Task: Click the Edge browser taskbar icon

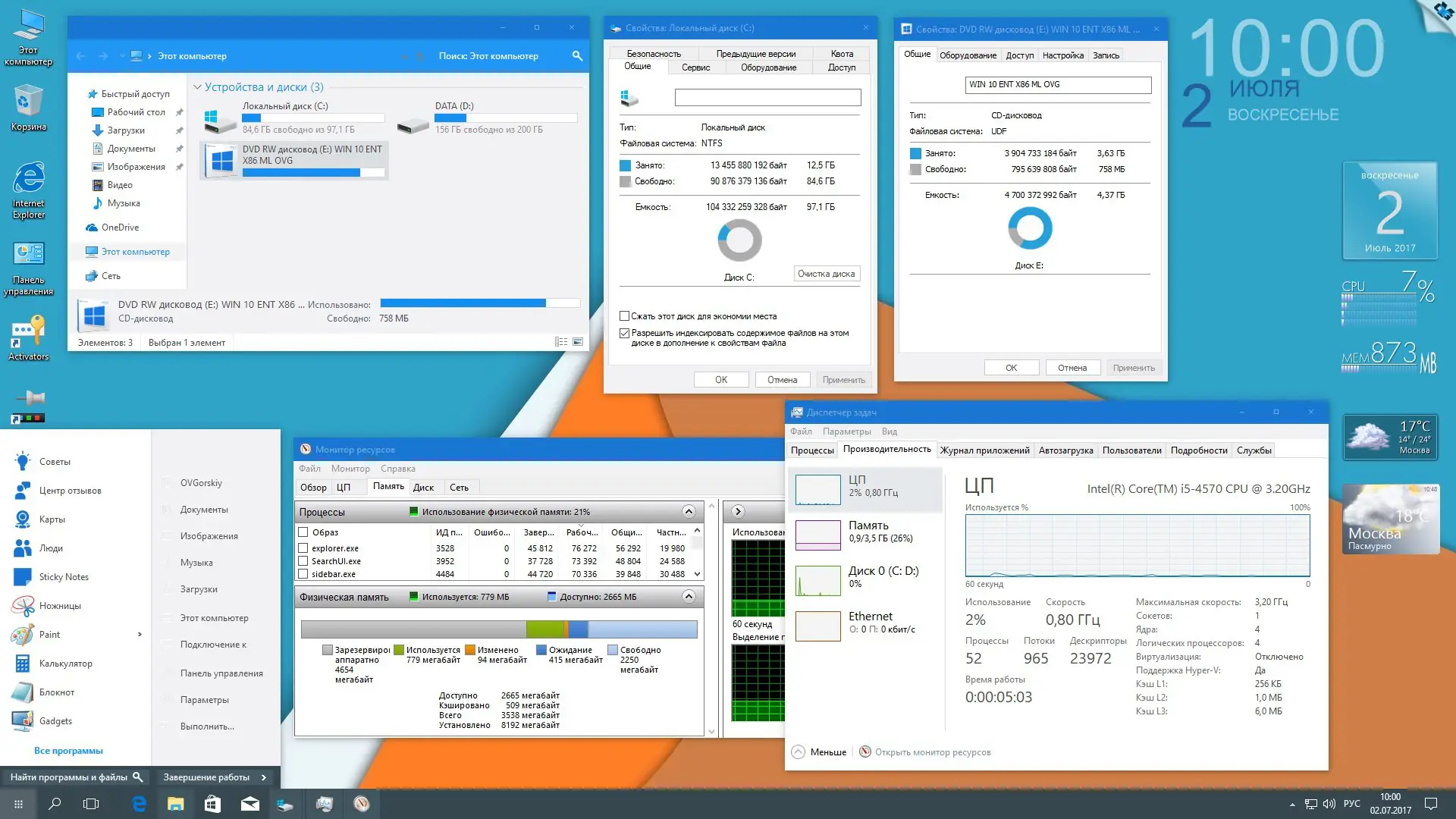Action: 139,804
